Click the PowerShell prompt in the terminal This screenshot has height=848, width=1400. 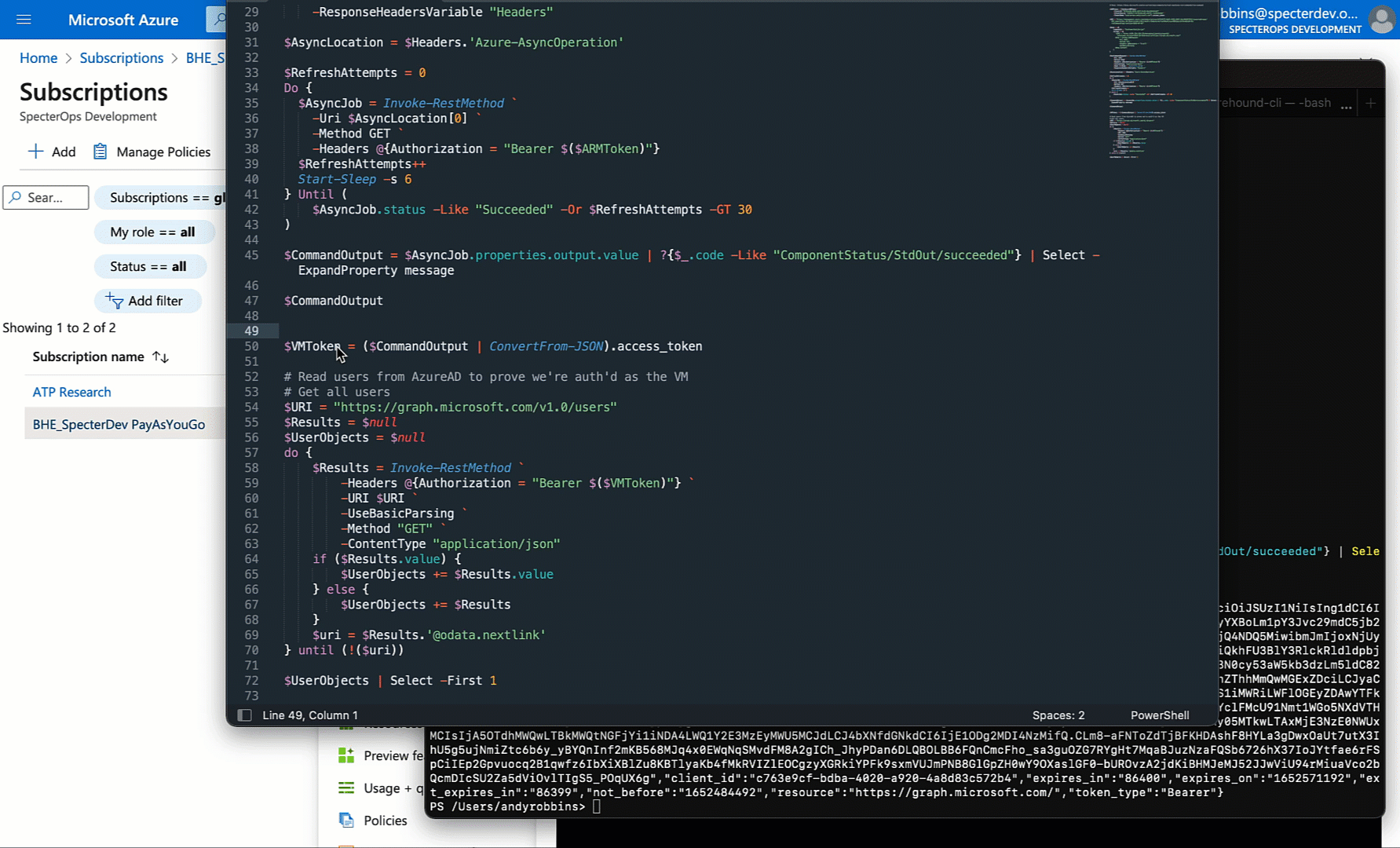tap(507, 806)
